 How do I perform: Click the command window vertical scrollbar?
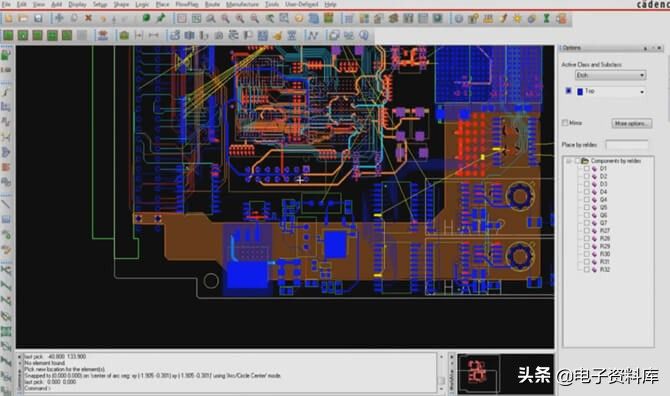pyautogui.click(x=441, y=373)
